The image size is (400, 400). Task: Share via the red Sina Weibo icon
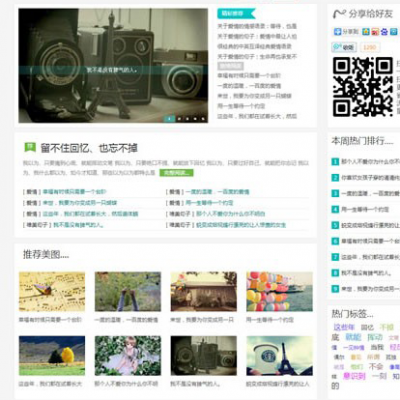tap(375, 32)
